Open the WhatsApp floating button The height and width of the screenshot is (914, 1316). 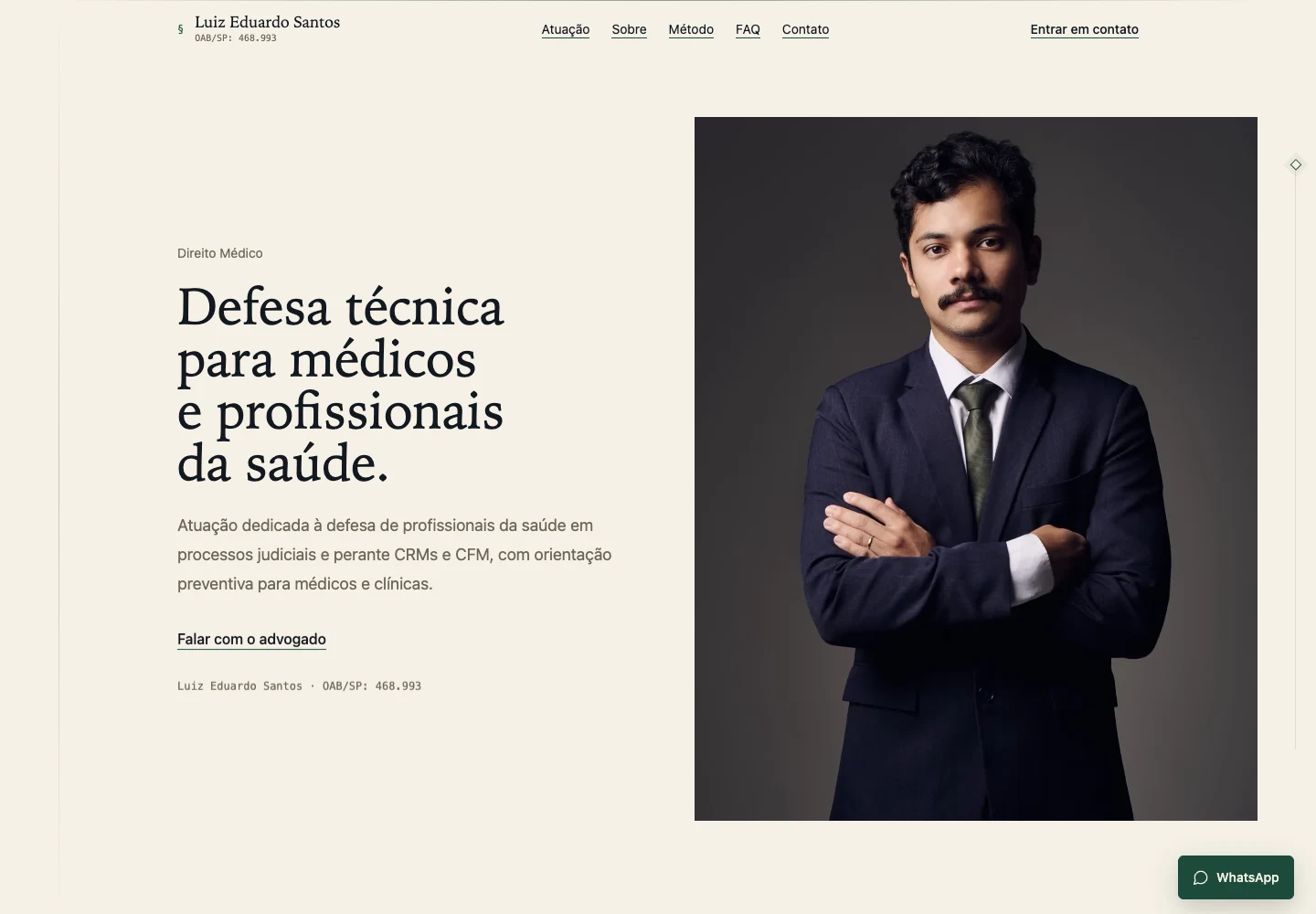1236,877
